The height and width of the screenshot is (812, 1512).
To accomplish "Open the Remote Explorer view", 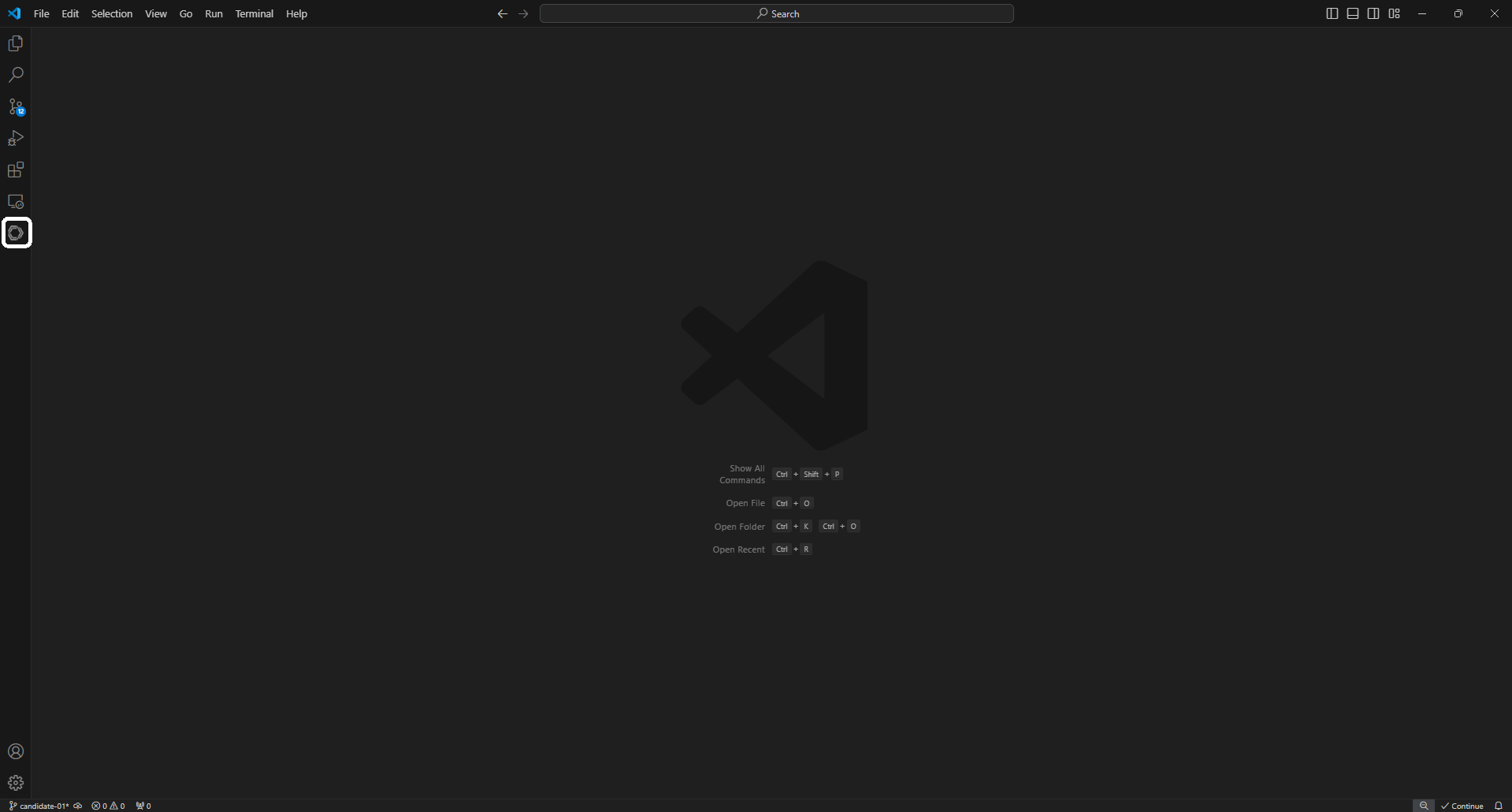I will click(x=16, y=201).
